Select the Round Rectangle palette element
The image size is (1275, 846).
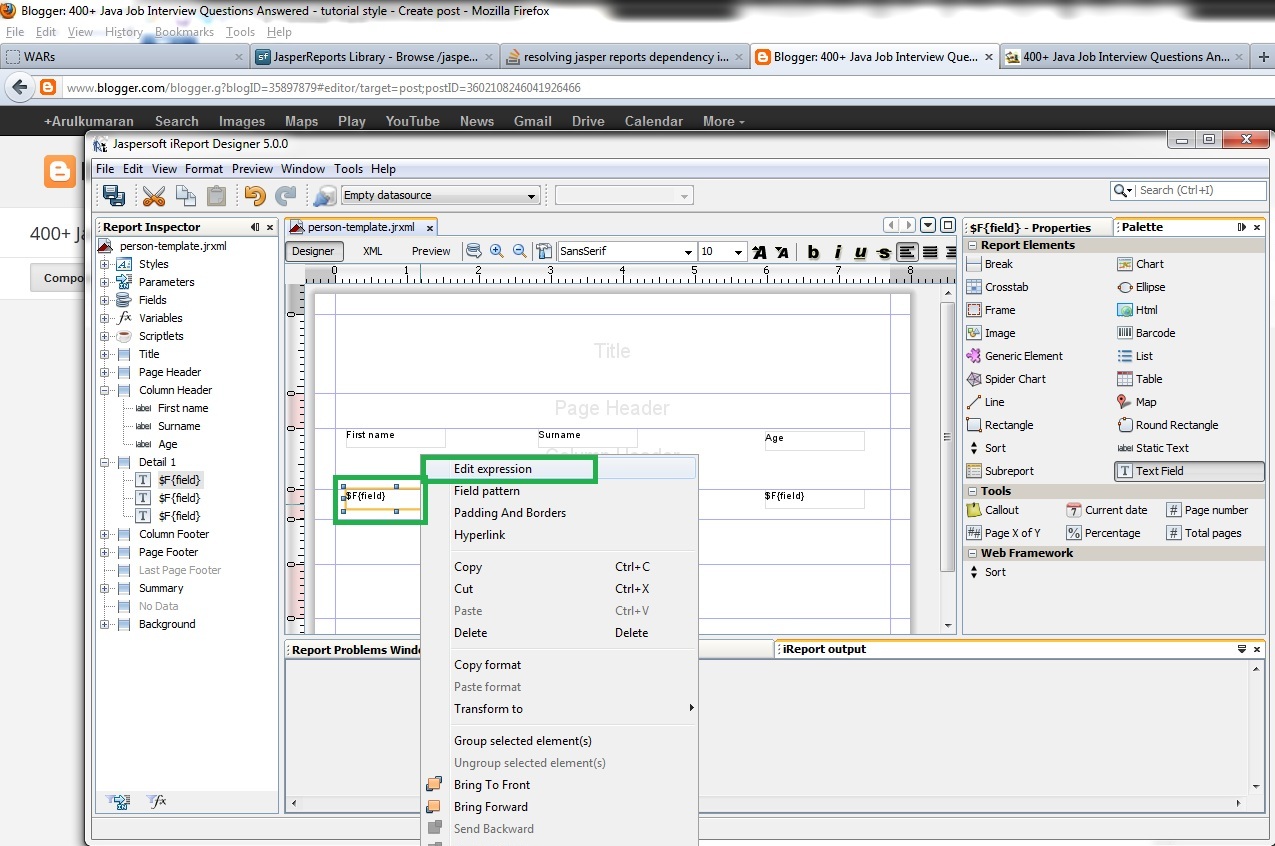(1168, 425)
